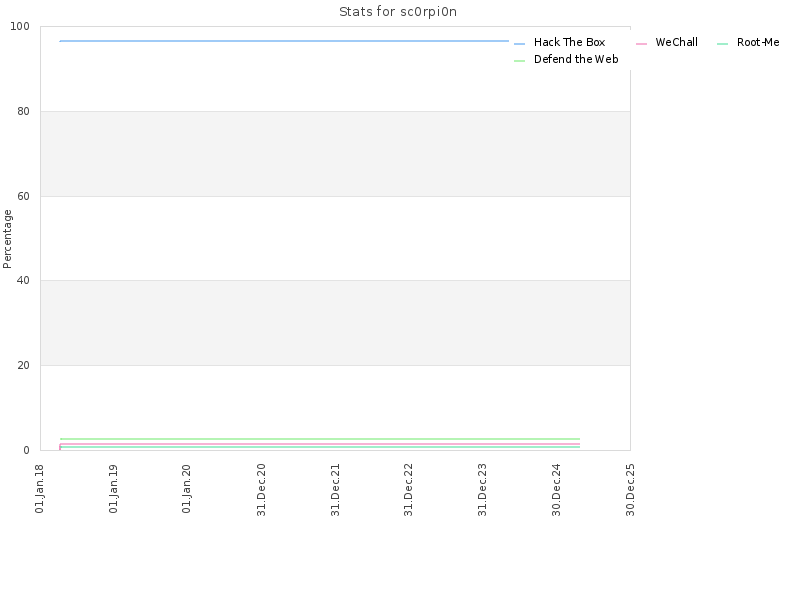Click the y-axis value 80
The height and width of the screenshot is (600, 800).
(x=23, y=111)
